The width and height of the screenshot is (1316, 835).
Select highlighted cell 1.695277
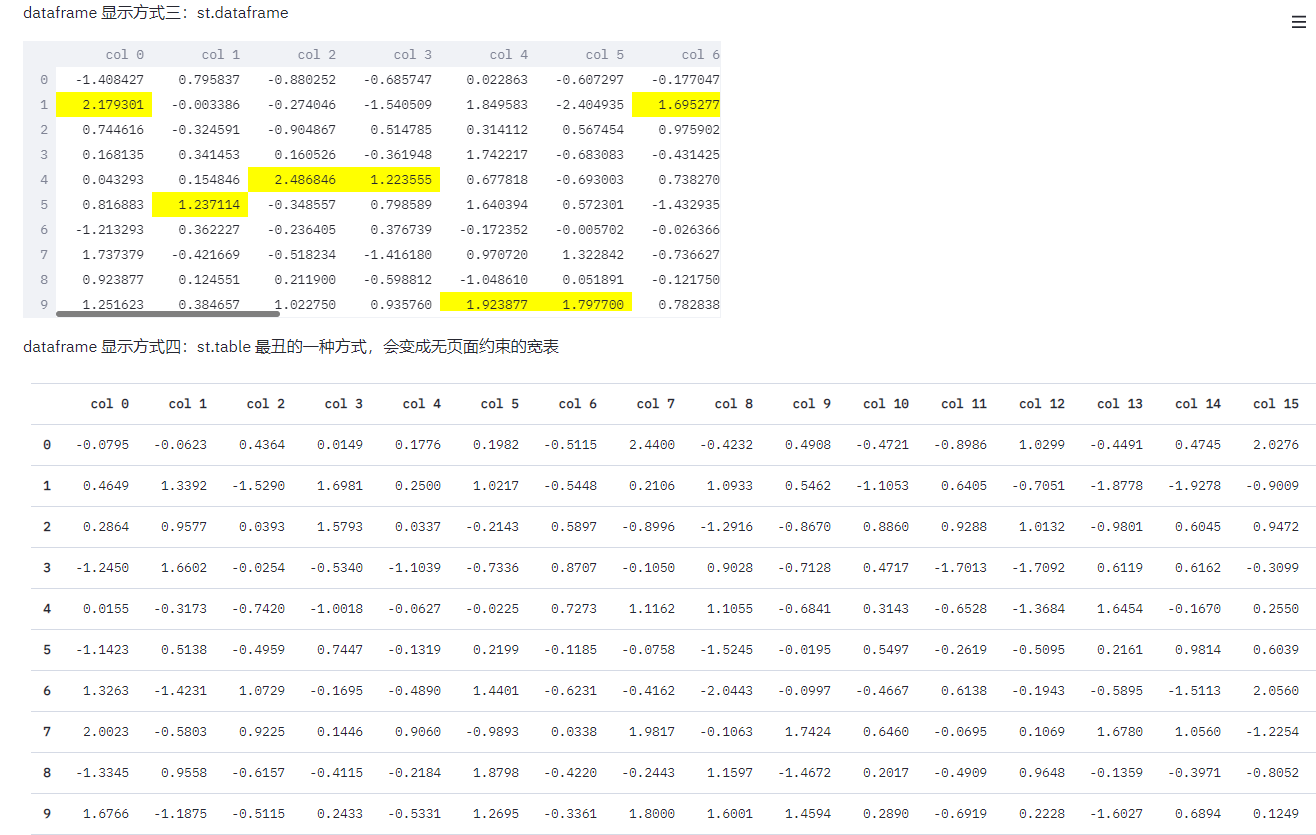[x=676, y=104]
